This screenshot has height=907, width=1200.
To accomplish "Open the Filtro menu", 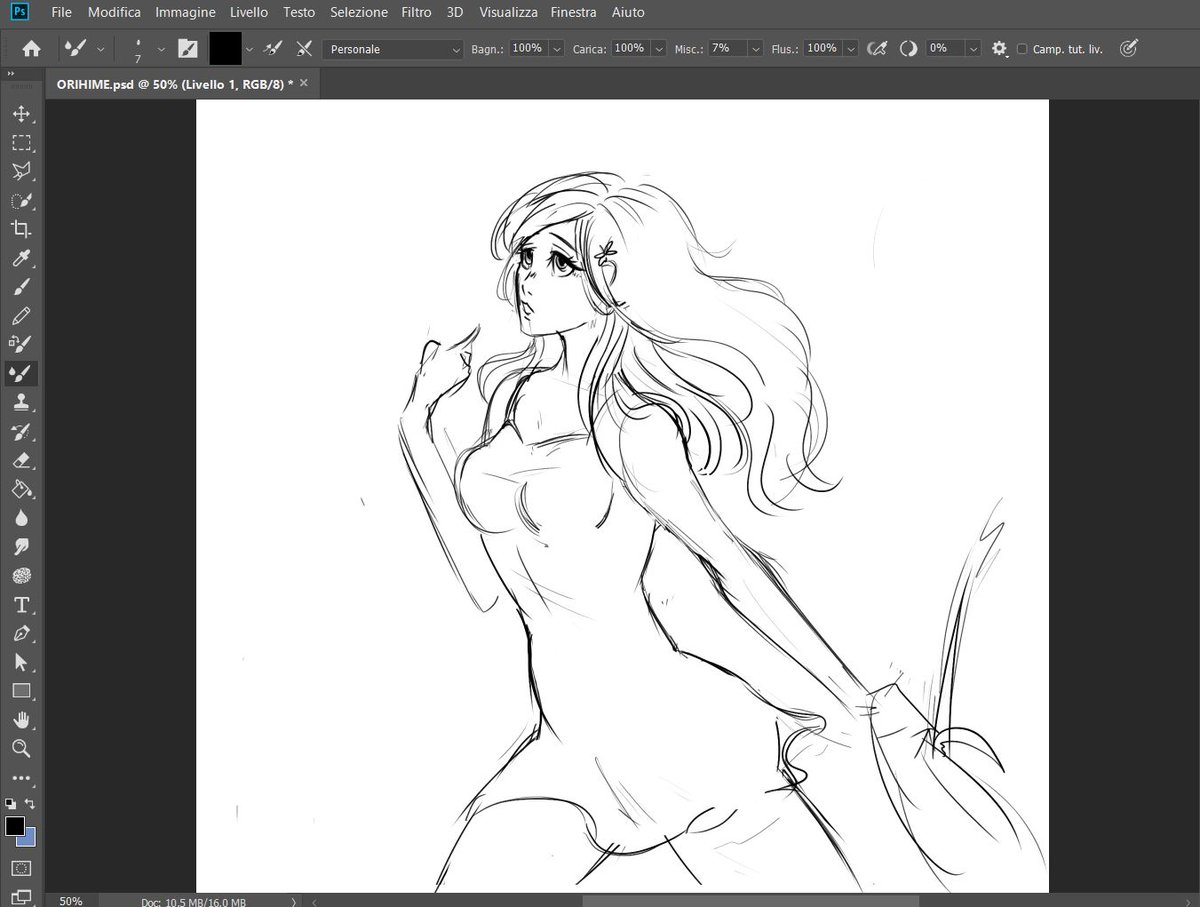I will coord(416,13).
